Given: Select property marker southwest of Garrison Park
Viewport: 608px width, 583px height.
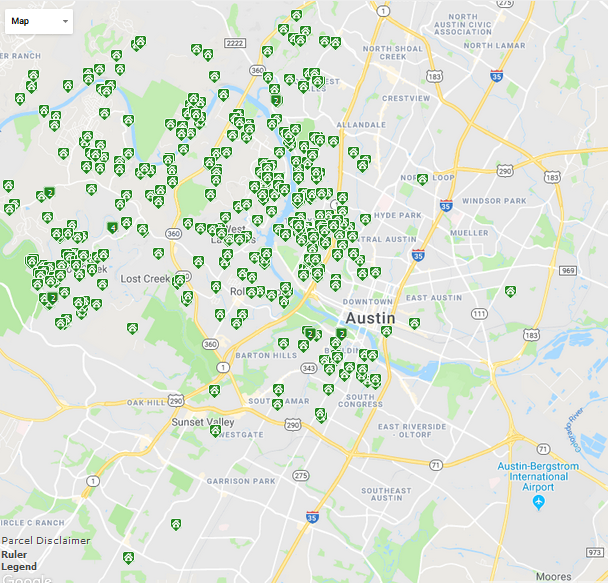Looking at the screenshot, I should 176,523.
